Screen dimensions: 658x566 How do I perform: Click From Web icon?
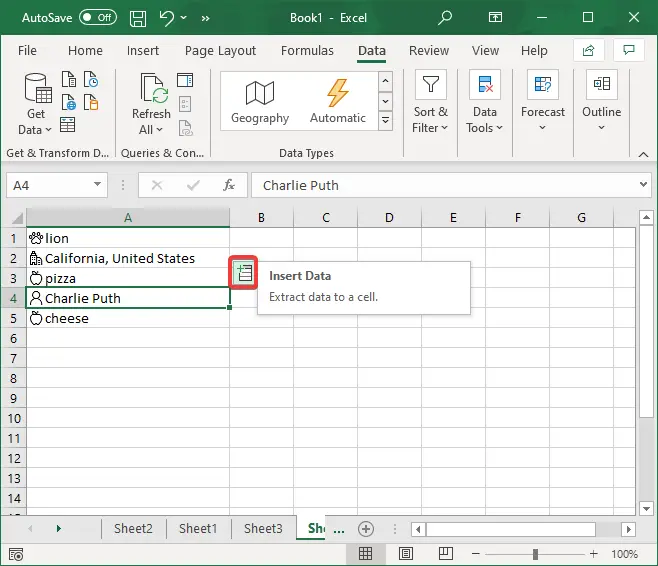pos(69,102)
